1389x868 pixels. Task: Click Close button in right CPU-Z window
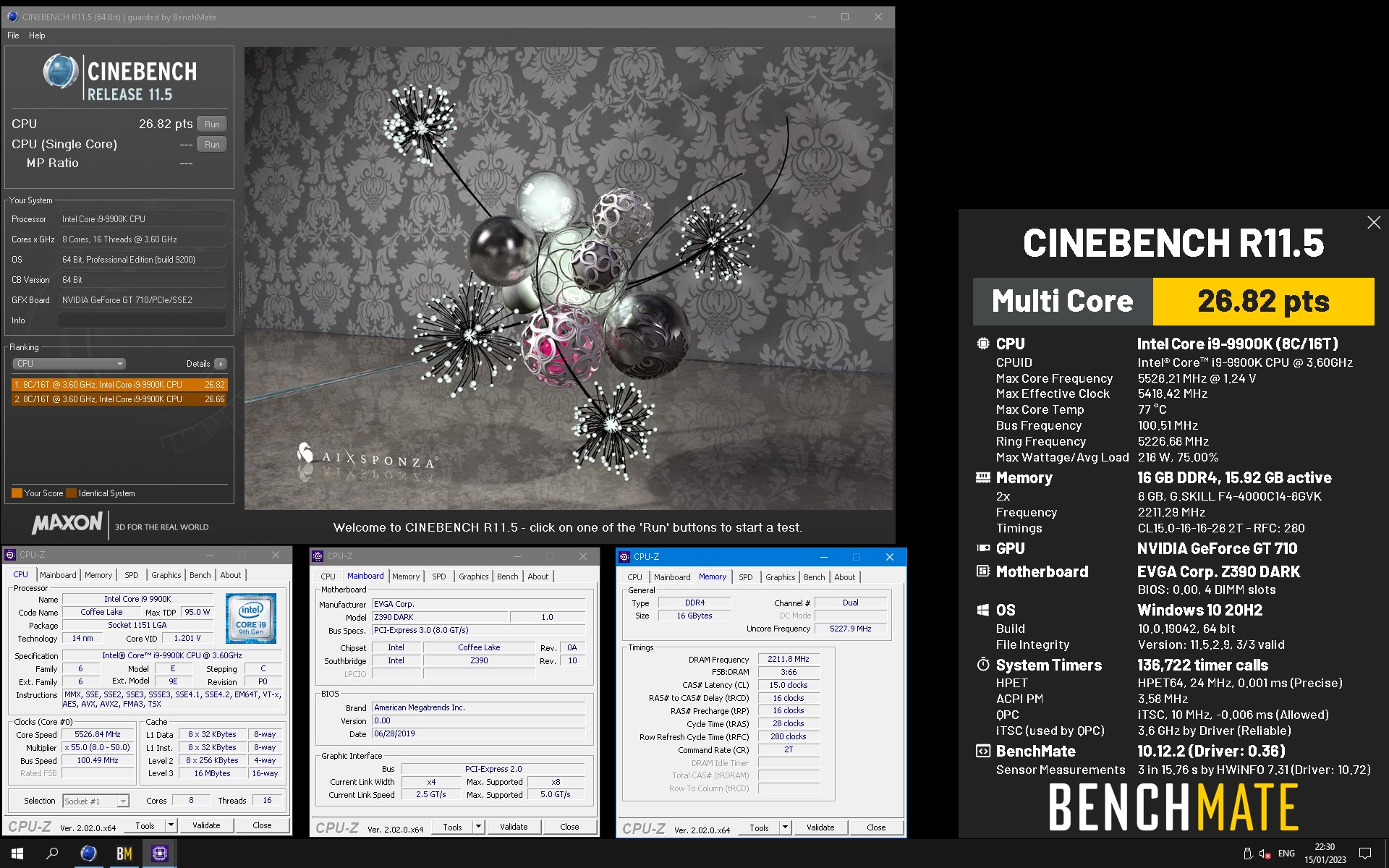click(876, 827)
